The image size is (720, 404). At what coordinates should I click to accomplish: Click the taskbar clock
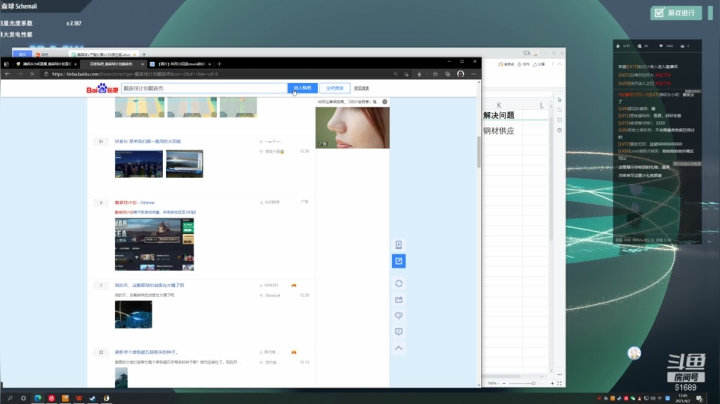(x=683, y=398)
